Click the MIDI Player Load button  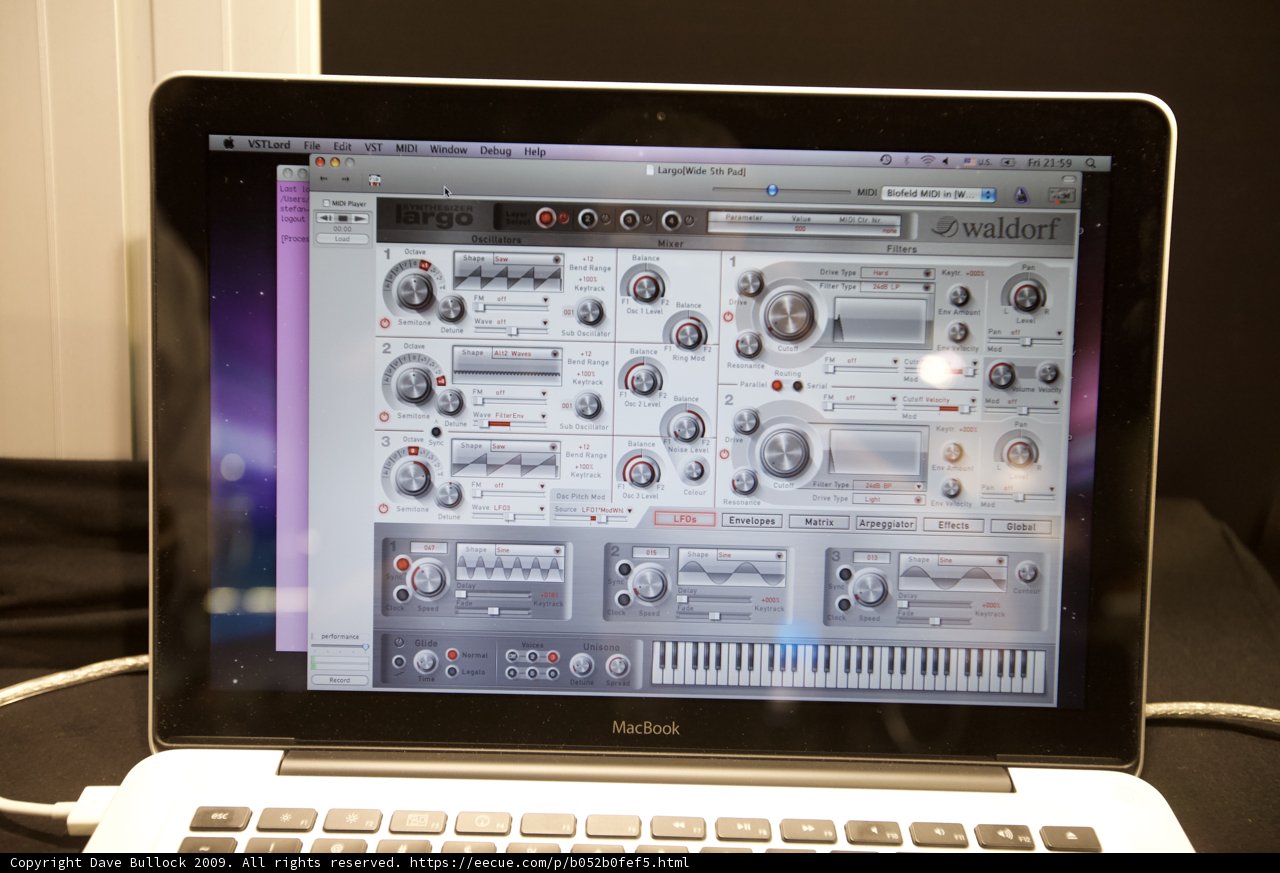[x=342, y=239]
